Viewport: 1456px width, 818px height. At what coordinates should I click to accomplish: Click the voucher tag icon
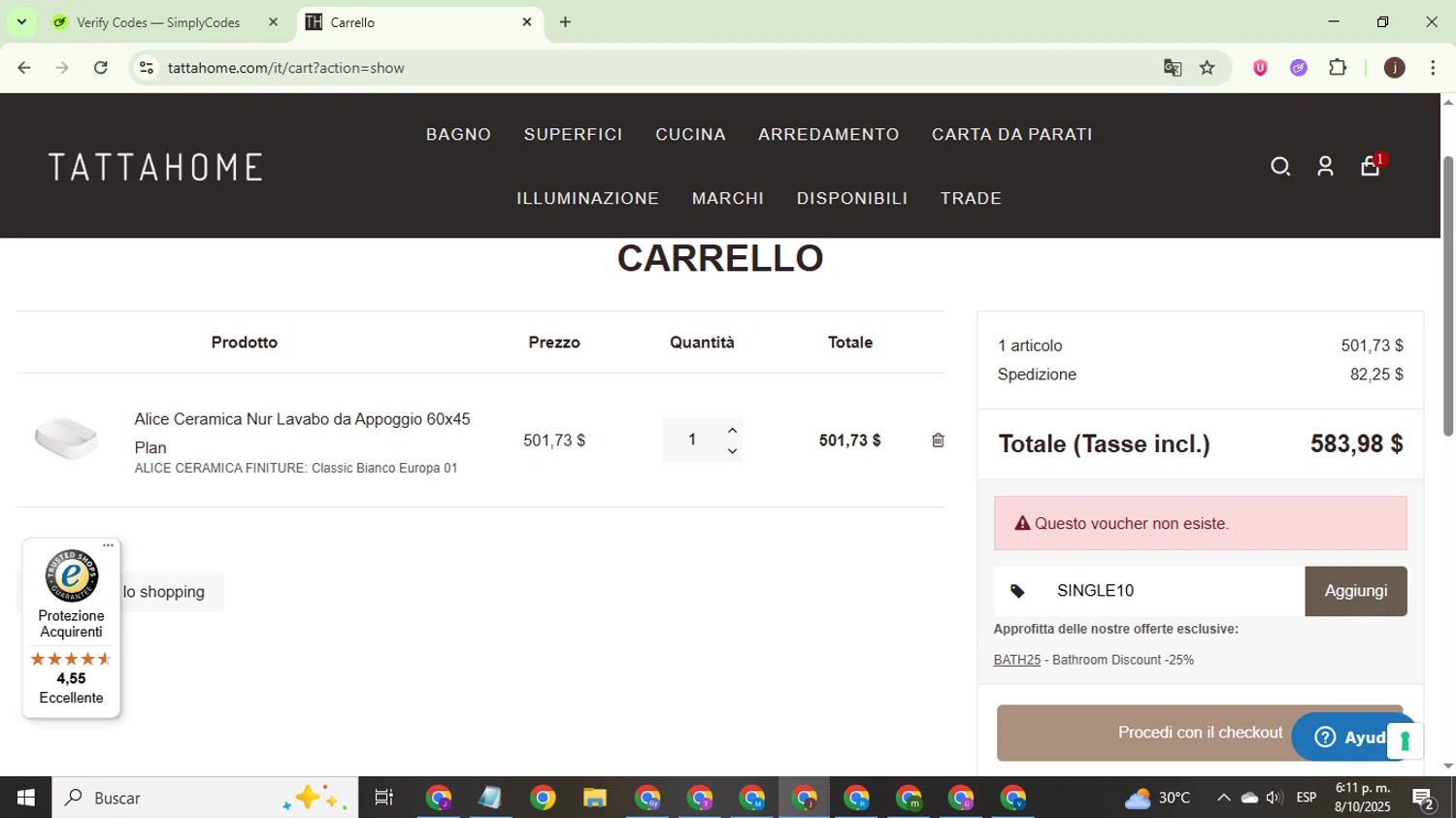click(x=1017, y=591)
